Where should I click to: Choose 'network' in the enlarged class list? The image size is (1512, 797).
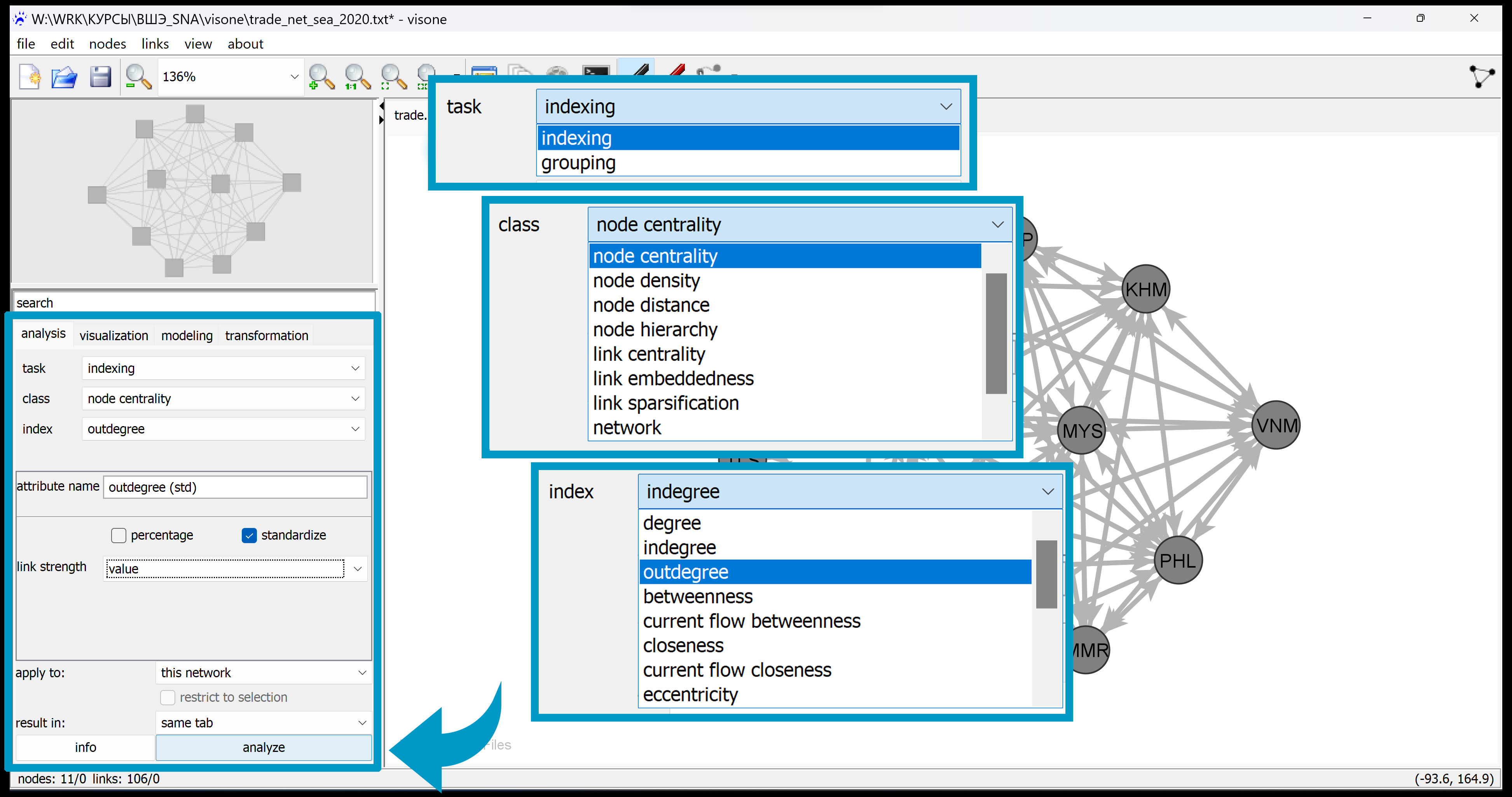point(785,428)
